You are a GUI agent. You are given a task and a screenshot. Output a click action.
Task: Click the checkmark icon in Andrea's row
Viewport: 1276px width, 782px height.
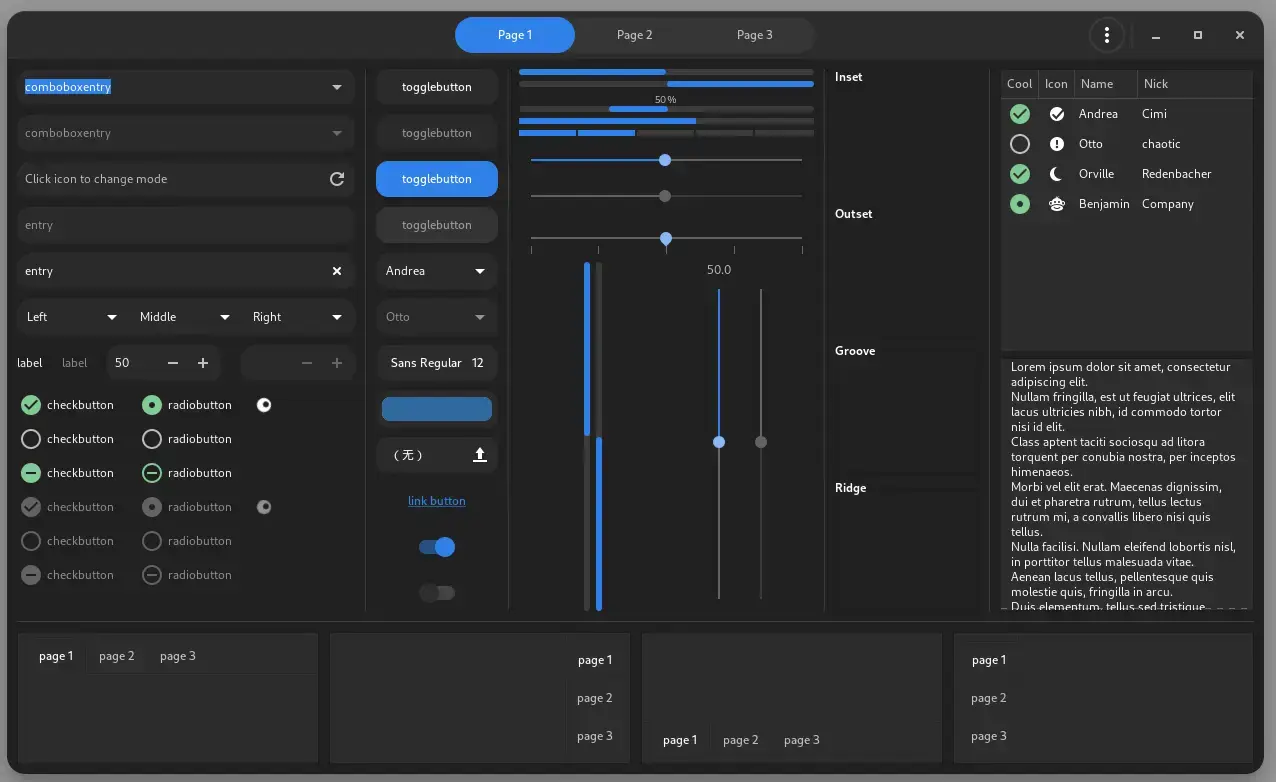(x=1057, y=114)
